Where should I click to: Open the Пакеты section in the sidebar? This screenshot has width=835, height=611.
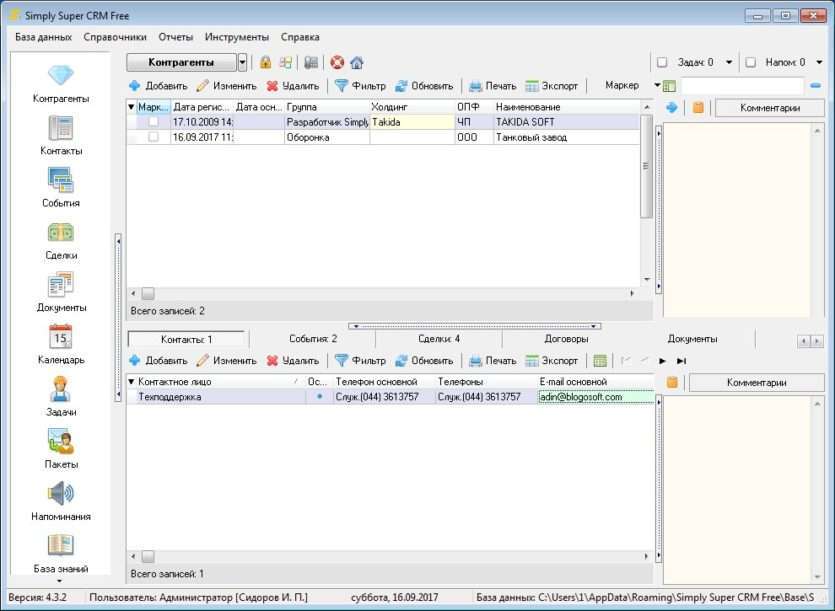(x=61, y=449)
